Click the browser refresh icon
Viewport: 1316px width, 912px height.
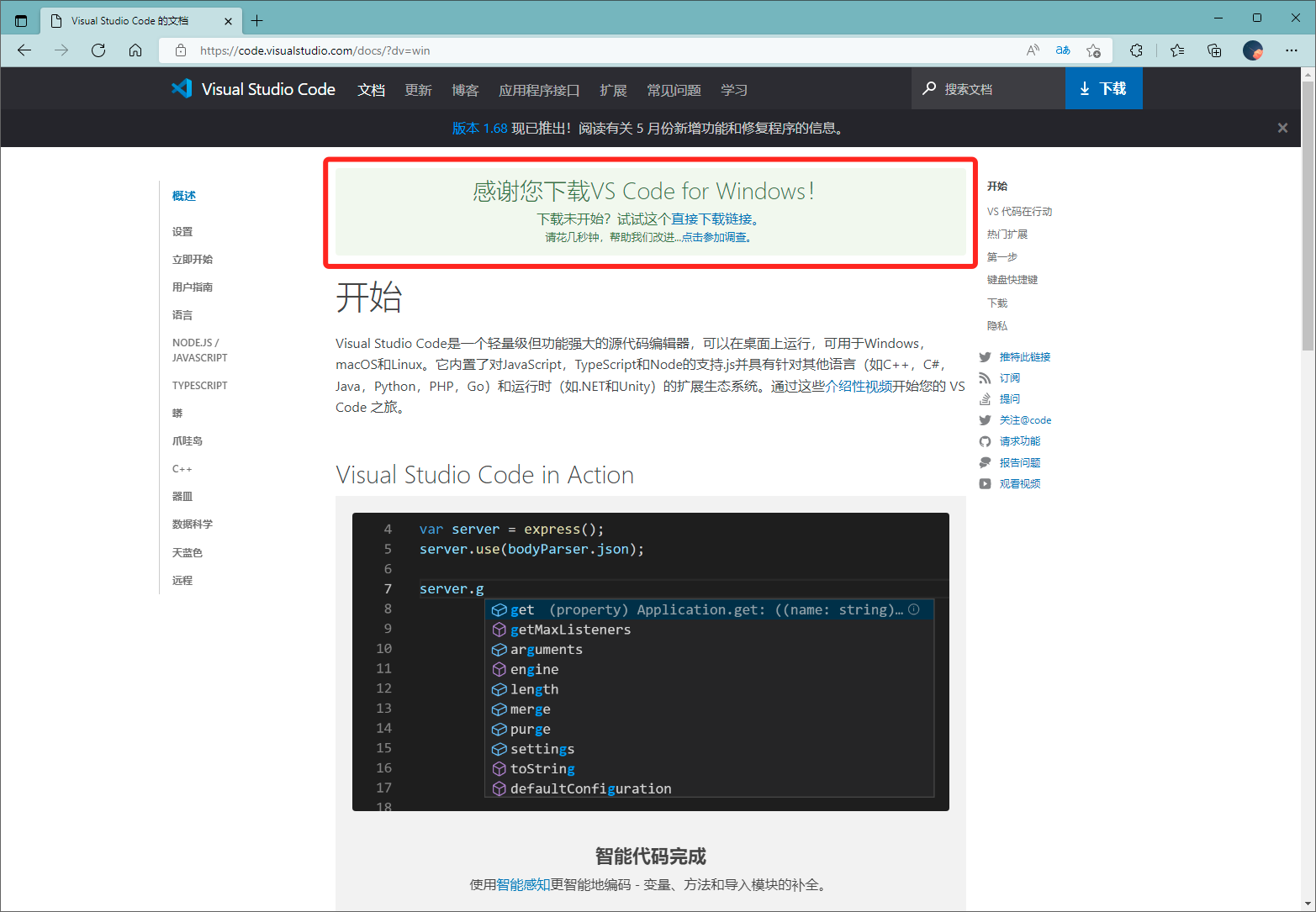click(x=98, y=50)
